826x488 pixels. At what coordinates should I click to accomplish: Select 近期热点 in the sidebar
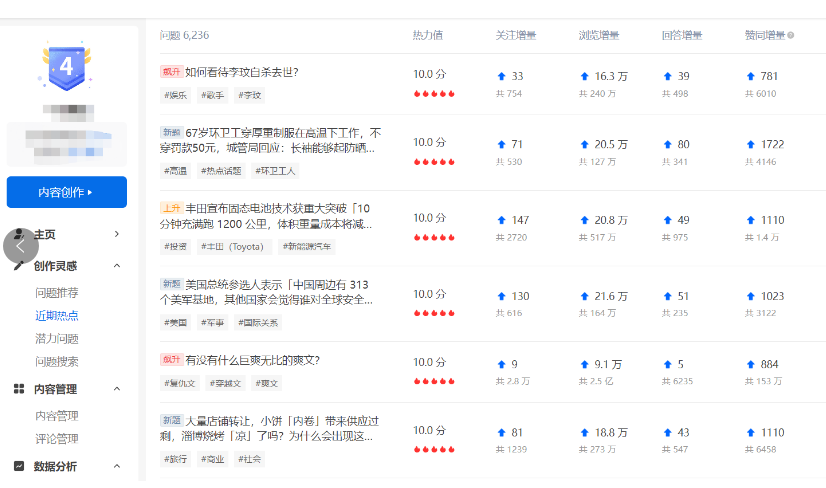click(x=57, y=316)
